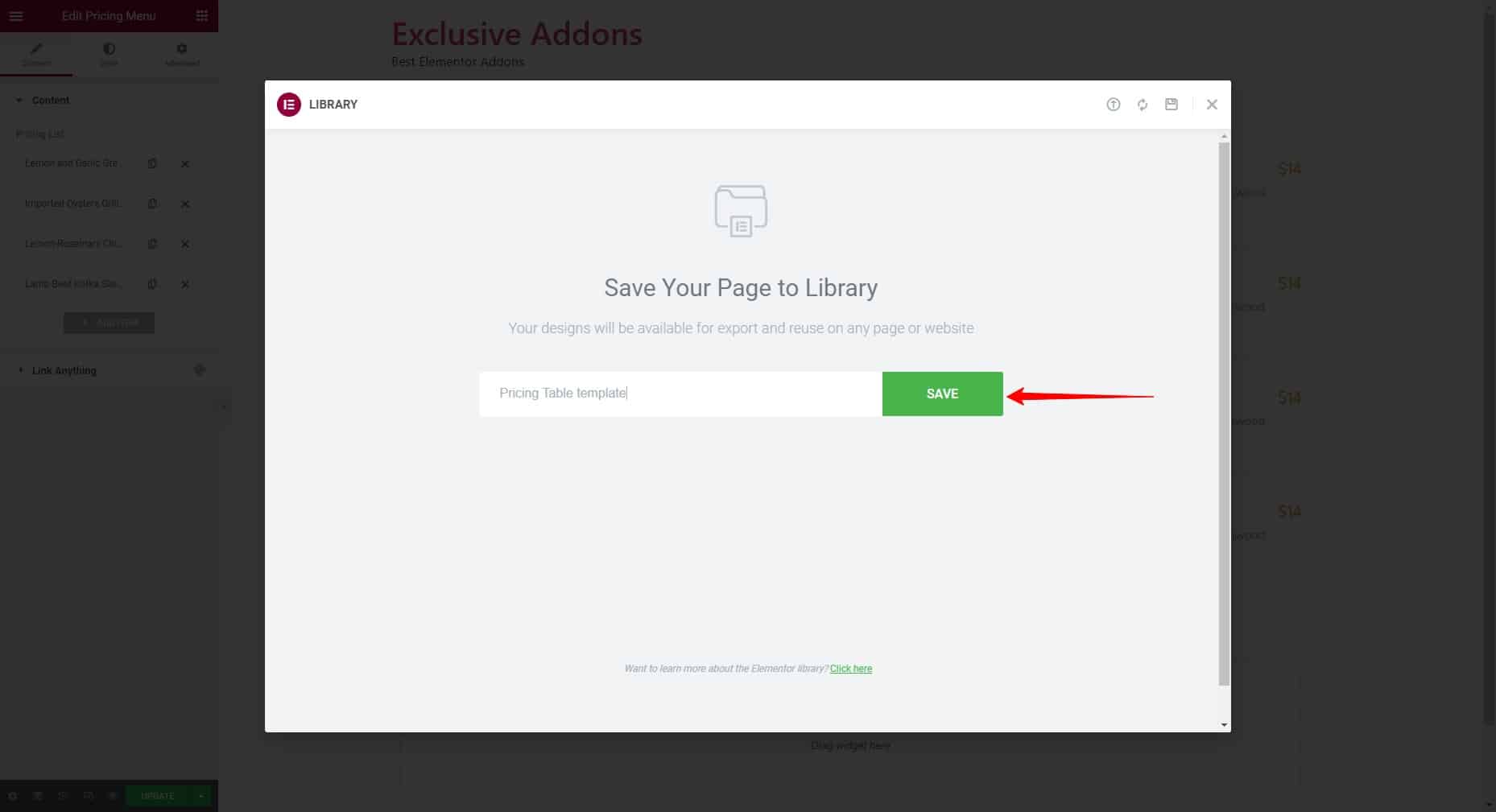The width and height of the screenshot is (1496, 812).
Task: Click the template name input field
Action: coord(680,394)
